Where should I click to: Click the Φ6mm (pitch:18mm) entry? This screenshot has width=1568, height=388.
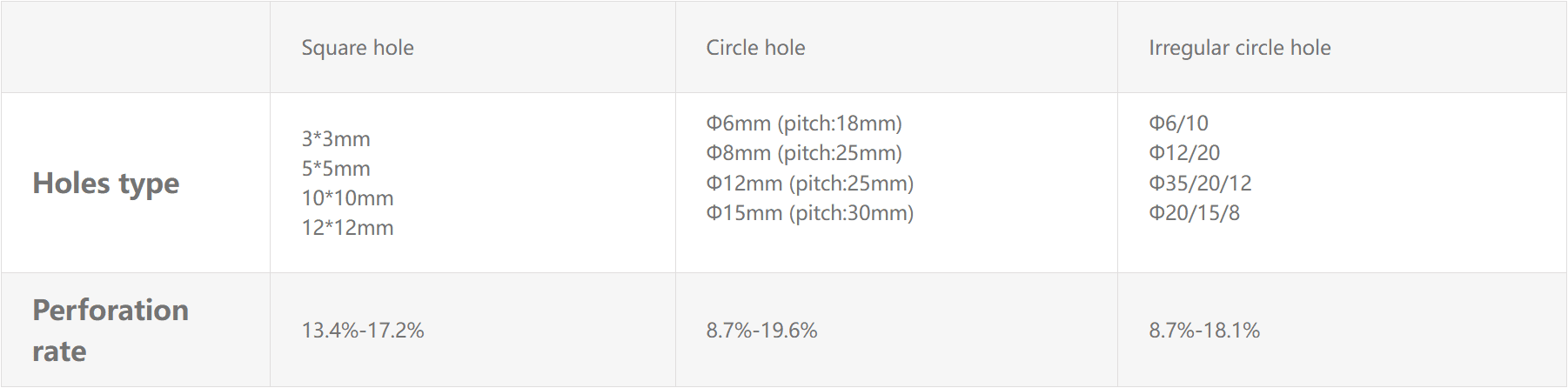(804, 124)
